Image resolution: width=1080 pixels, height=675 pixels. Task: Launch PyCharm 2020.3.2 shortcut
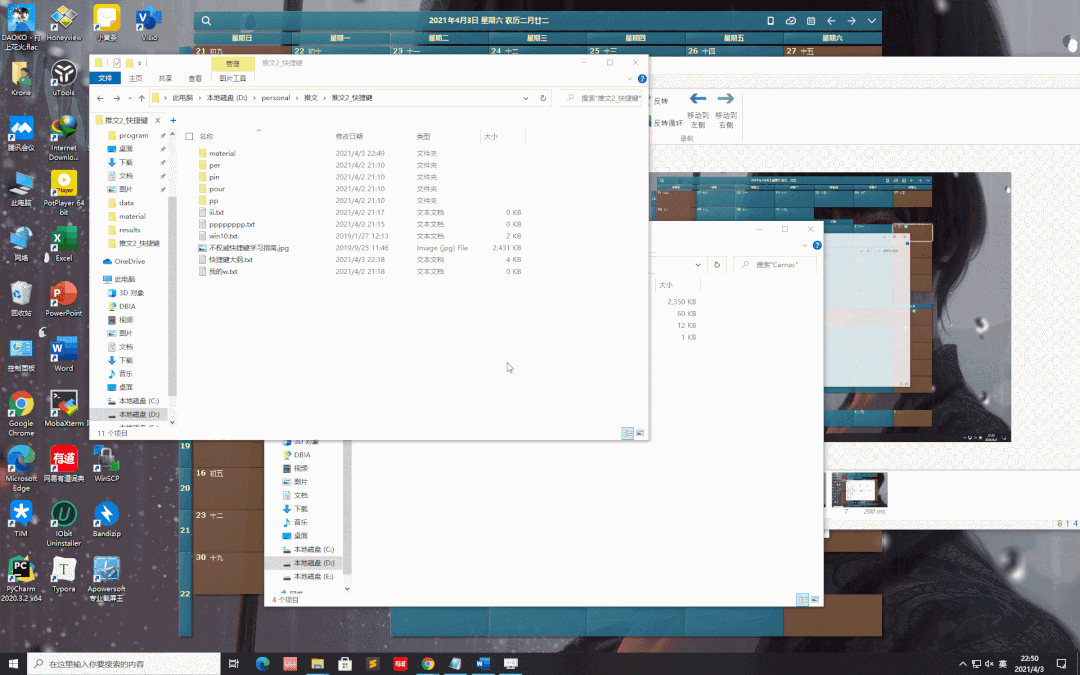[x=21, y=579]
